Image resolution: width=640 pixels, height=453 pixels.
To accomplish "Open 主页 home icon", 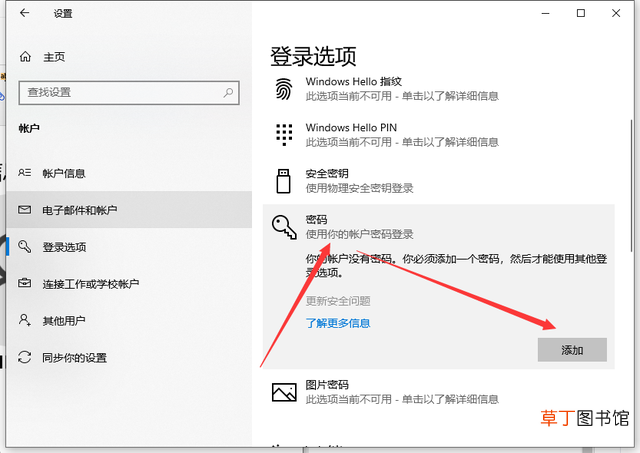I will [25, 57].
